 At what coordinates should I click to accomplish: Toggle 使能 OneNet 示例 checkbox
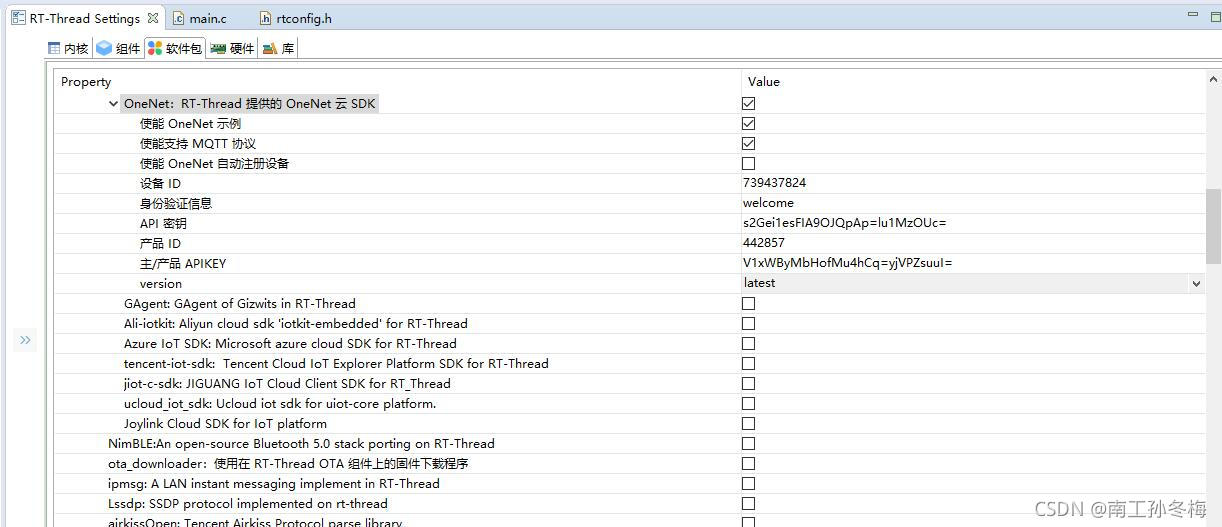coord(748,123)
